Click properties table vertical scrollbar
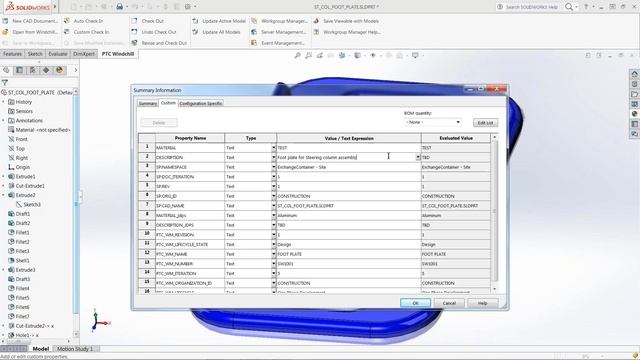 [x=495, y=212]
